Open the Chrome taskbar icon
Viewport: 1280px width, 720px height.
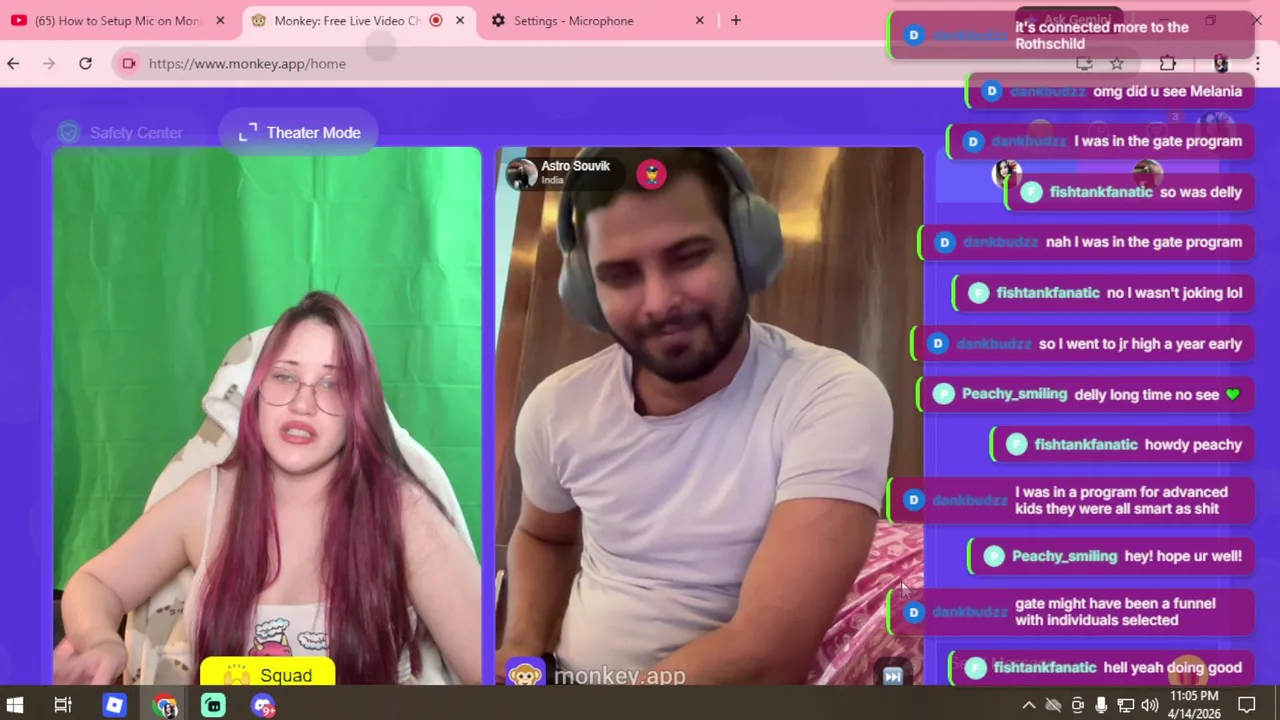coord(165,705)
